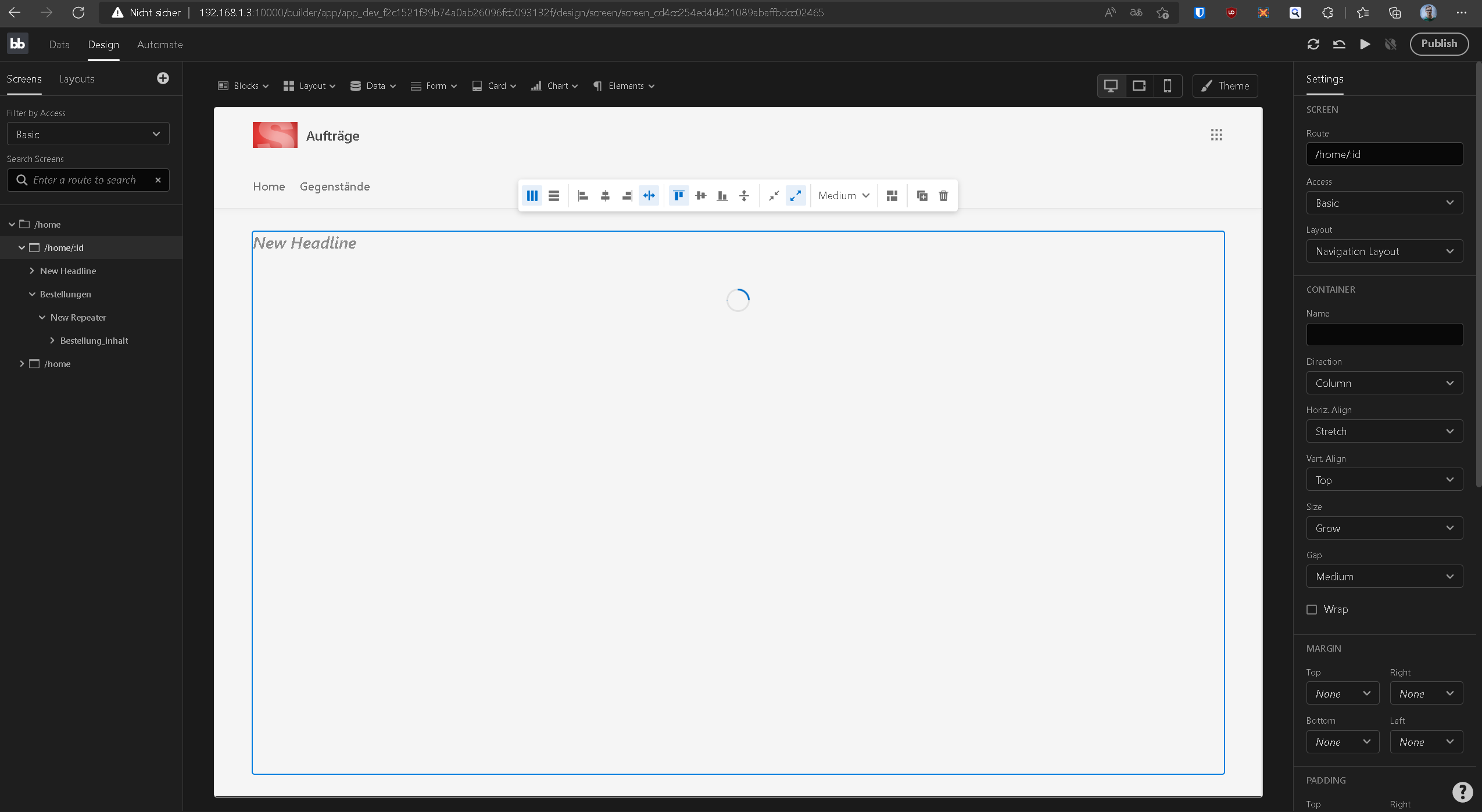Viewport: 1482px width, 812px height.
Task: Click the Publish button
Action: pyautogui.click(x=1439, y=44)
